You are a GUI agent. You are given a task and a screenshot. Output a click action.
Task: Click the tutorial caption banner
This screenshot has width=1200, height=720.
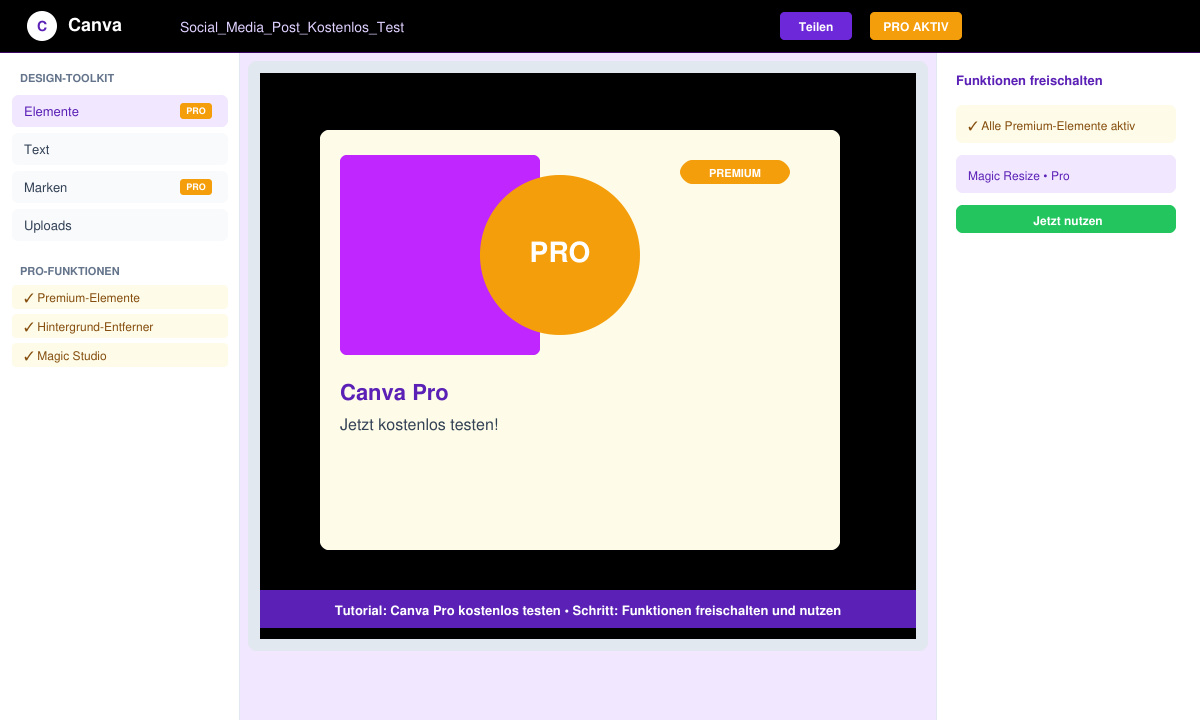(588, 609)
